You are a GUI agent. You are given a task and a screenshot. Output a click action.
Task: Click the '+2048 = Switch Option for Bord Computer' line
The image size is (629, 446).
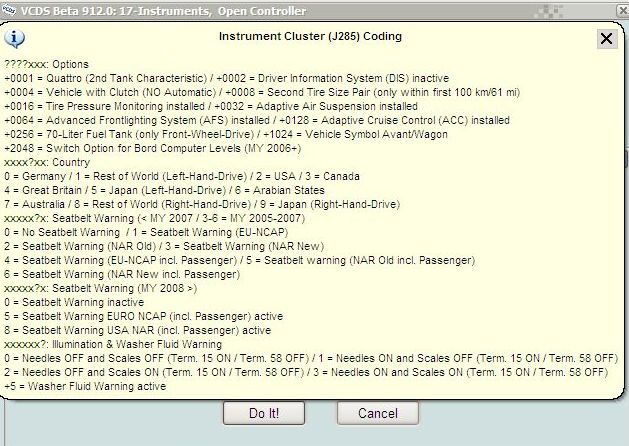(152, 148)
